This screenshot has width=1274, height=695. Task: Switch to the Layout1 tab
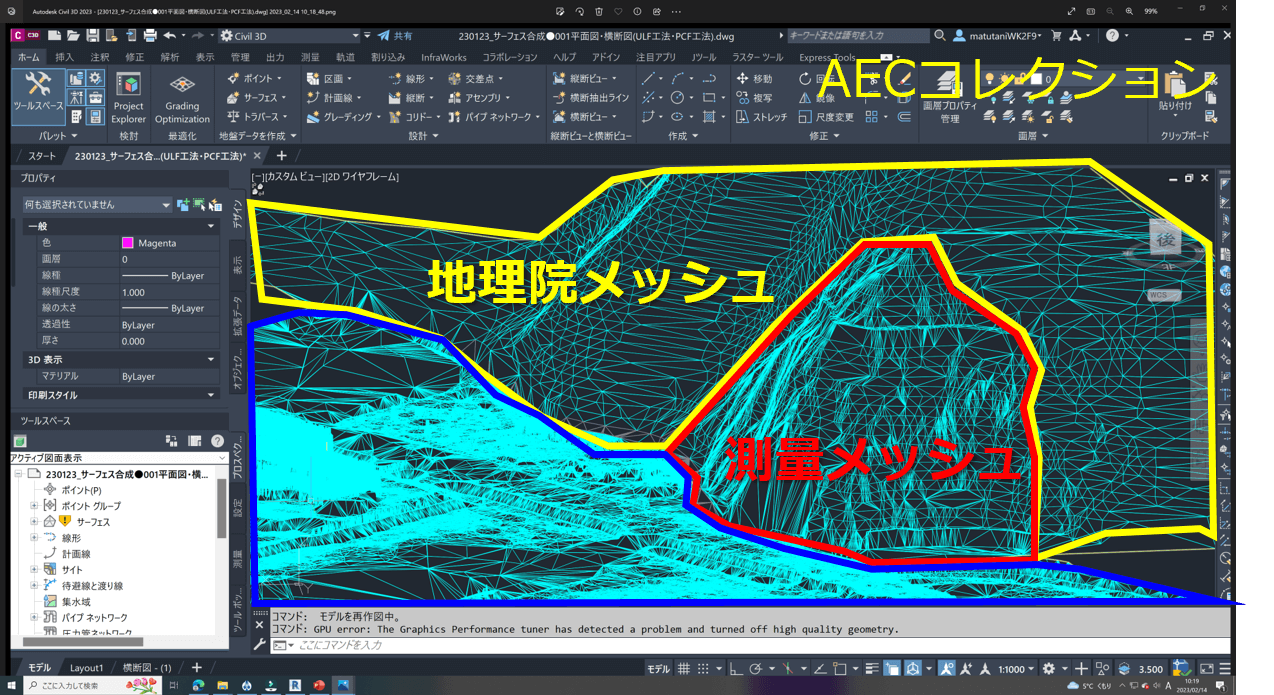point(86,668)
